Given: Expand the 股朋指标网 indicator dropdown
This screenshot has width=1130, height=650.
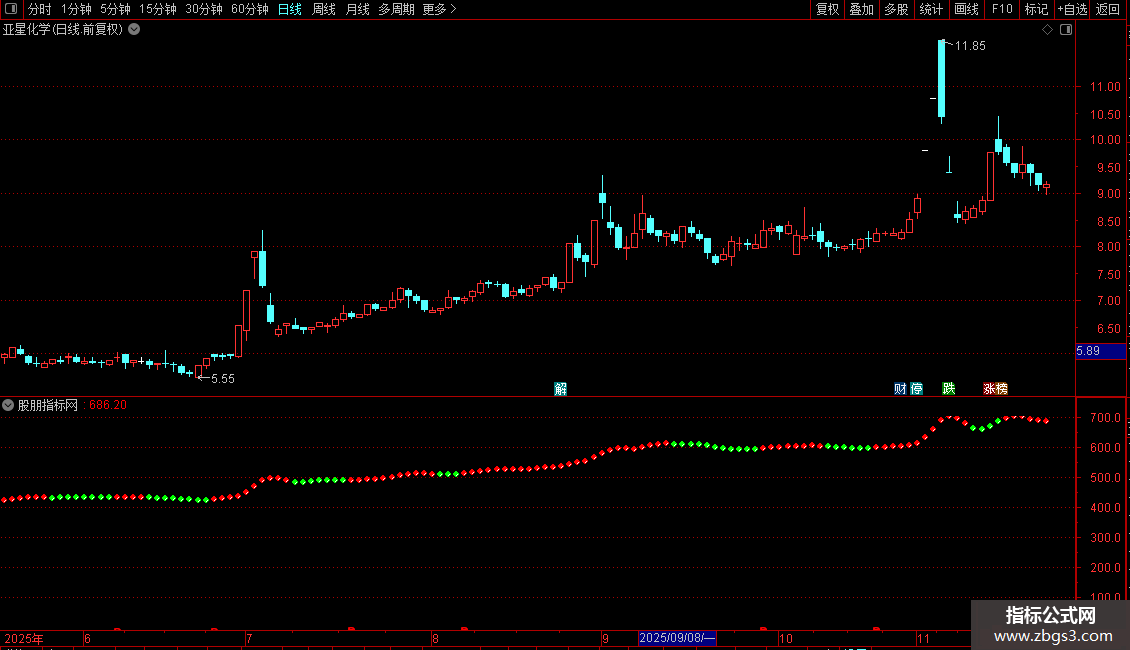Looking at the screenshot, I should [8, 406].
